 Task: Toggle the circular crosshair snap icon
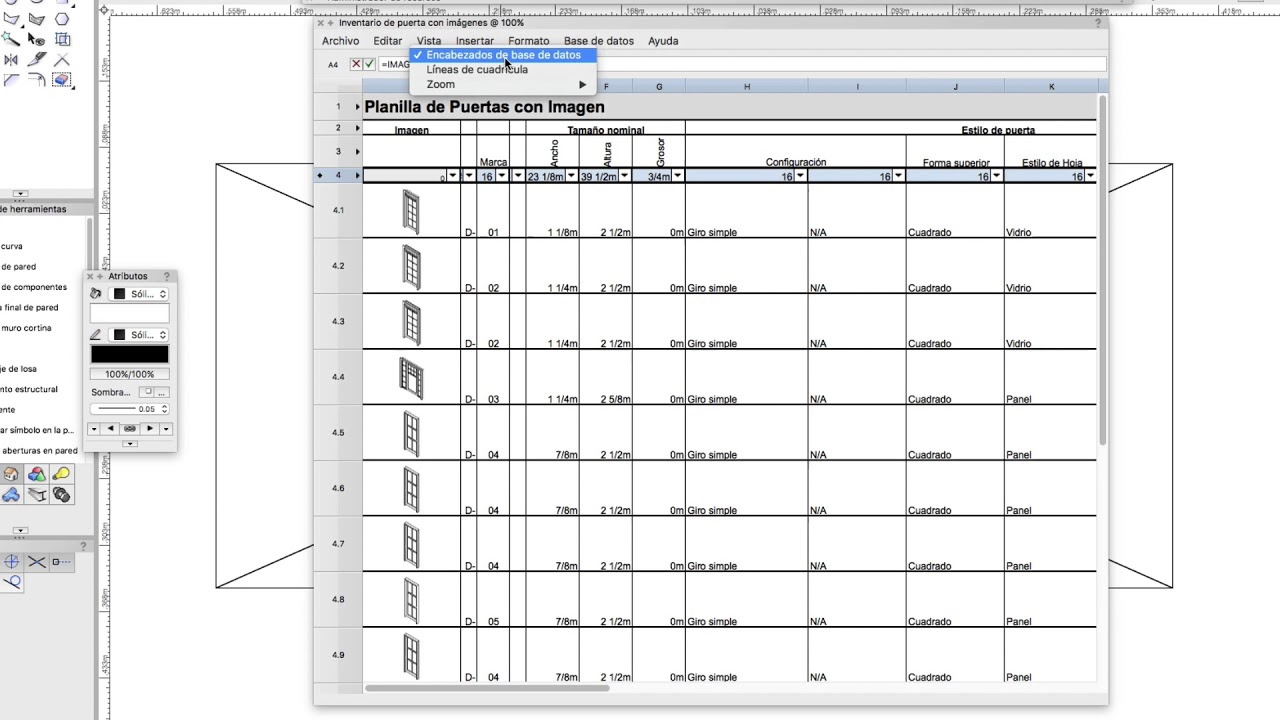pos(11,562)
